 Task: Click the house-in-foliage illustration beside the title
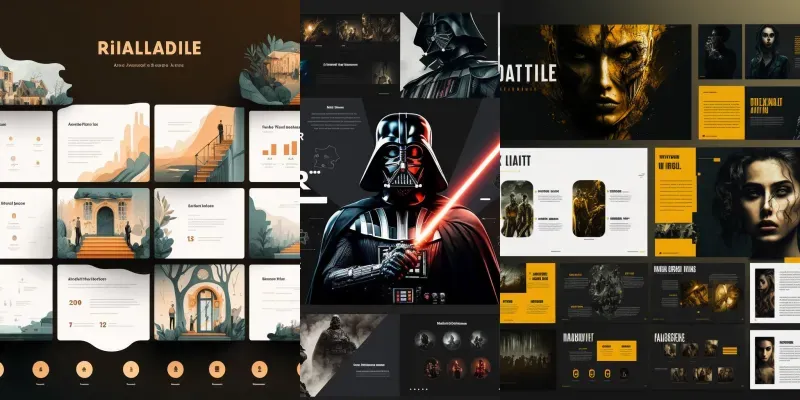click(x=270, y=71)
